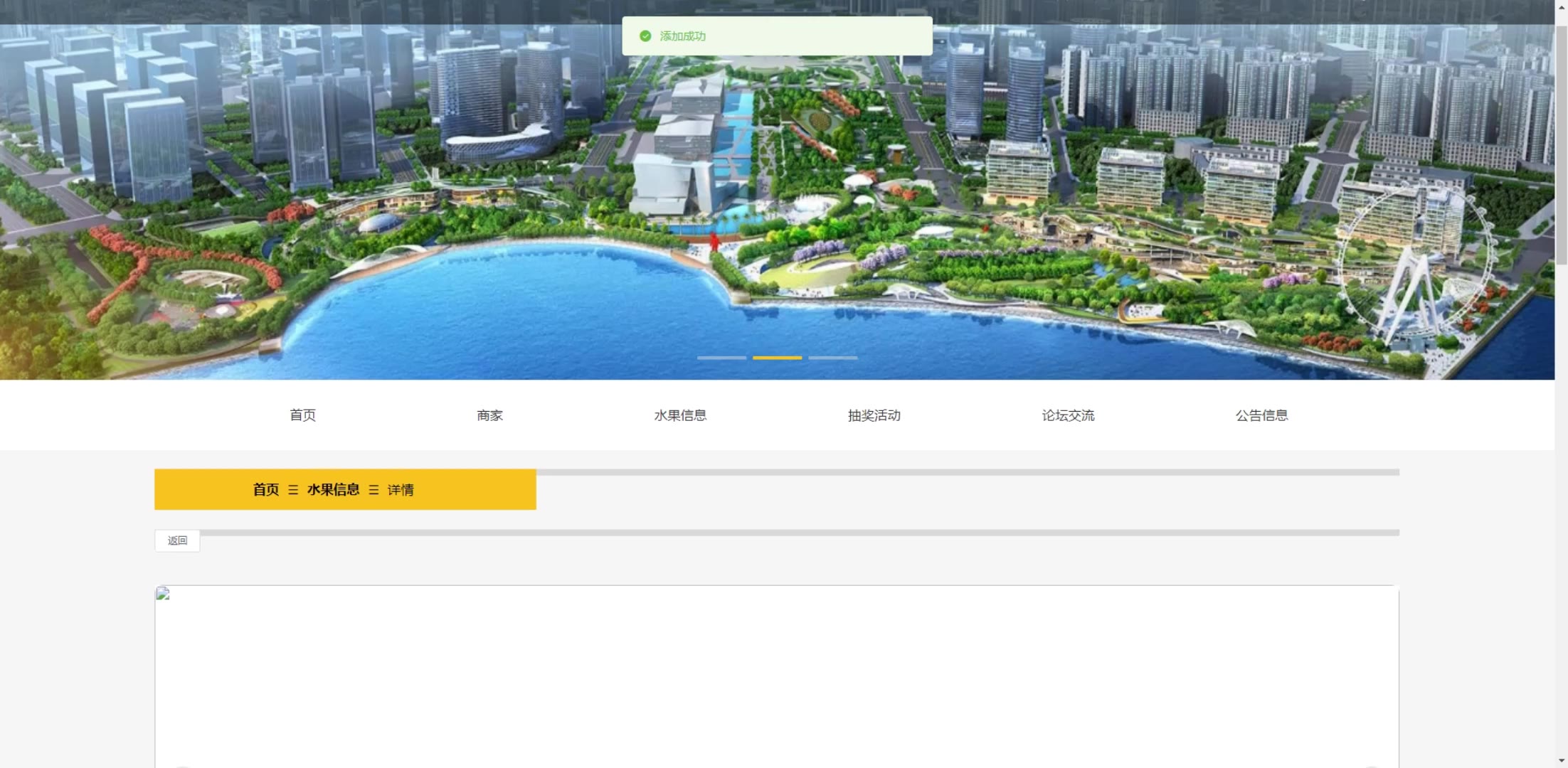This screenshot has height=768, width=1568.
Task: Open the 论坛交流 navigation item
Action: coord(1068,415)
